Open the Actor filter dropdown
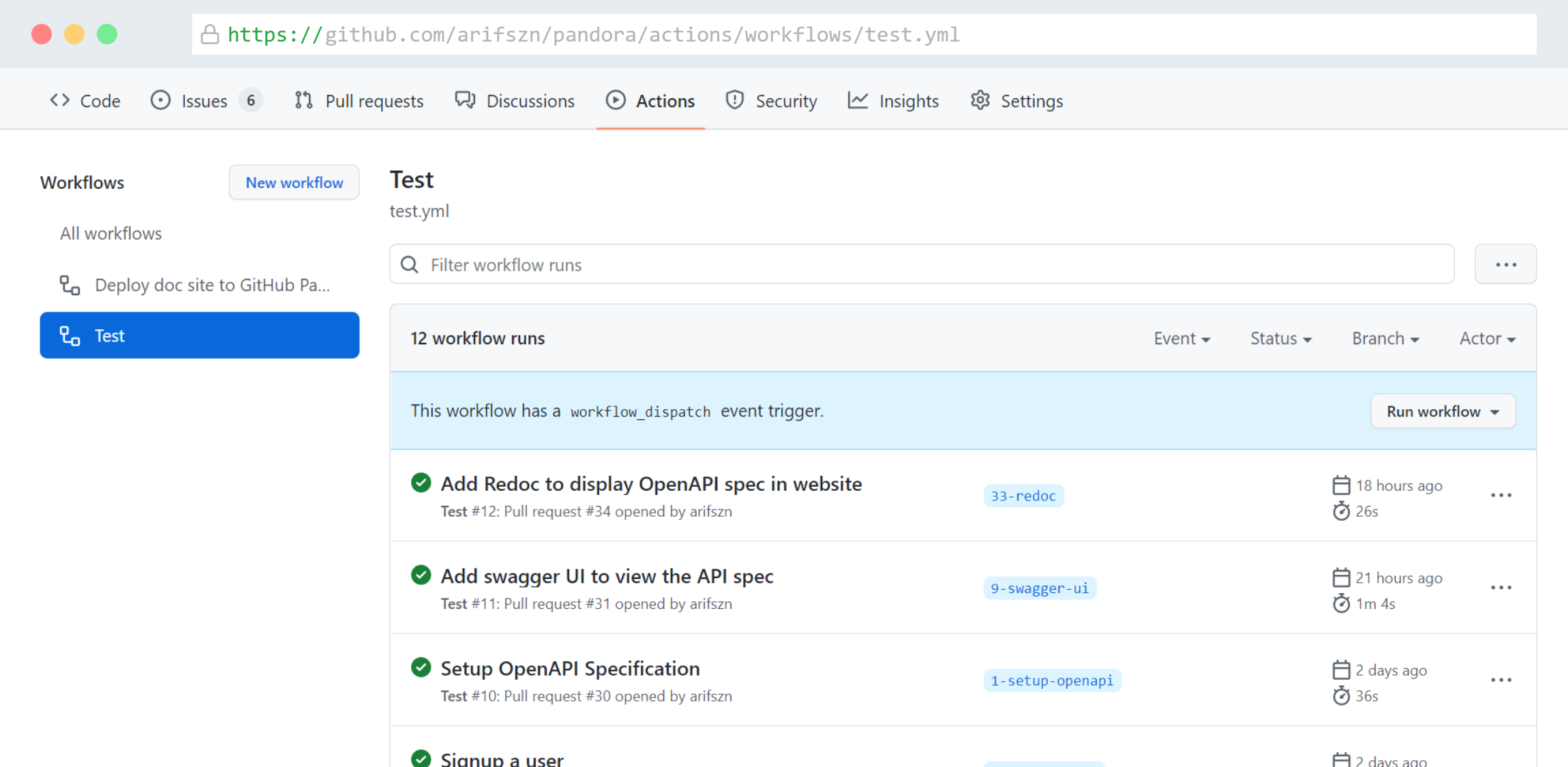The height and width of the screenshot is (767, 1568). coord(1487,338)
